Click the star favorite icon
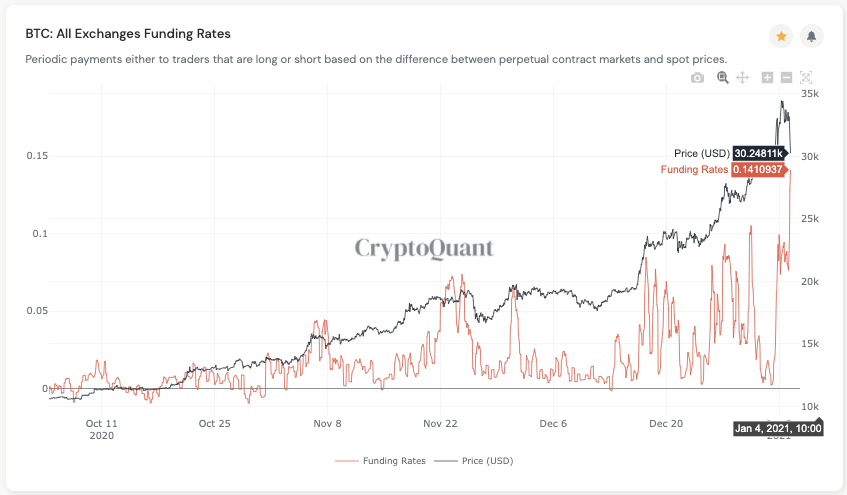The height and width of the screenshot is (495, 847). [x=781, y=36]
